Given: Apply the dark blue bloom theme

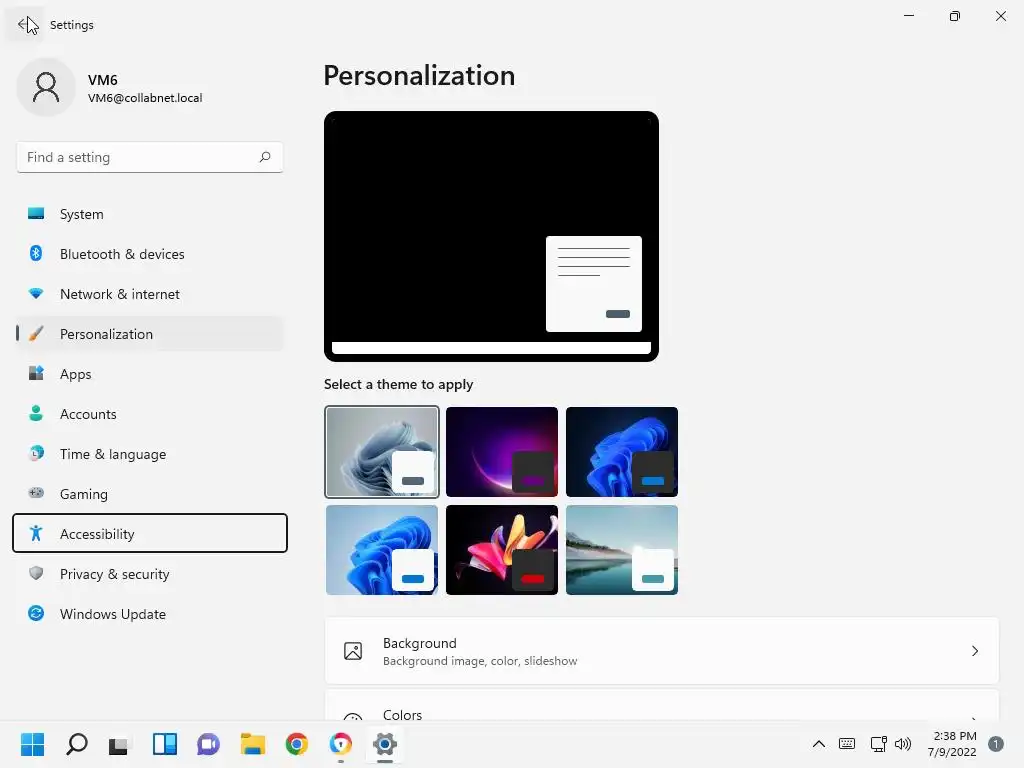Looking at the screenshot, I should click(622, 452).
